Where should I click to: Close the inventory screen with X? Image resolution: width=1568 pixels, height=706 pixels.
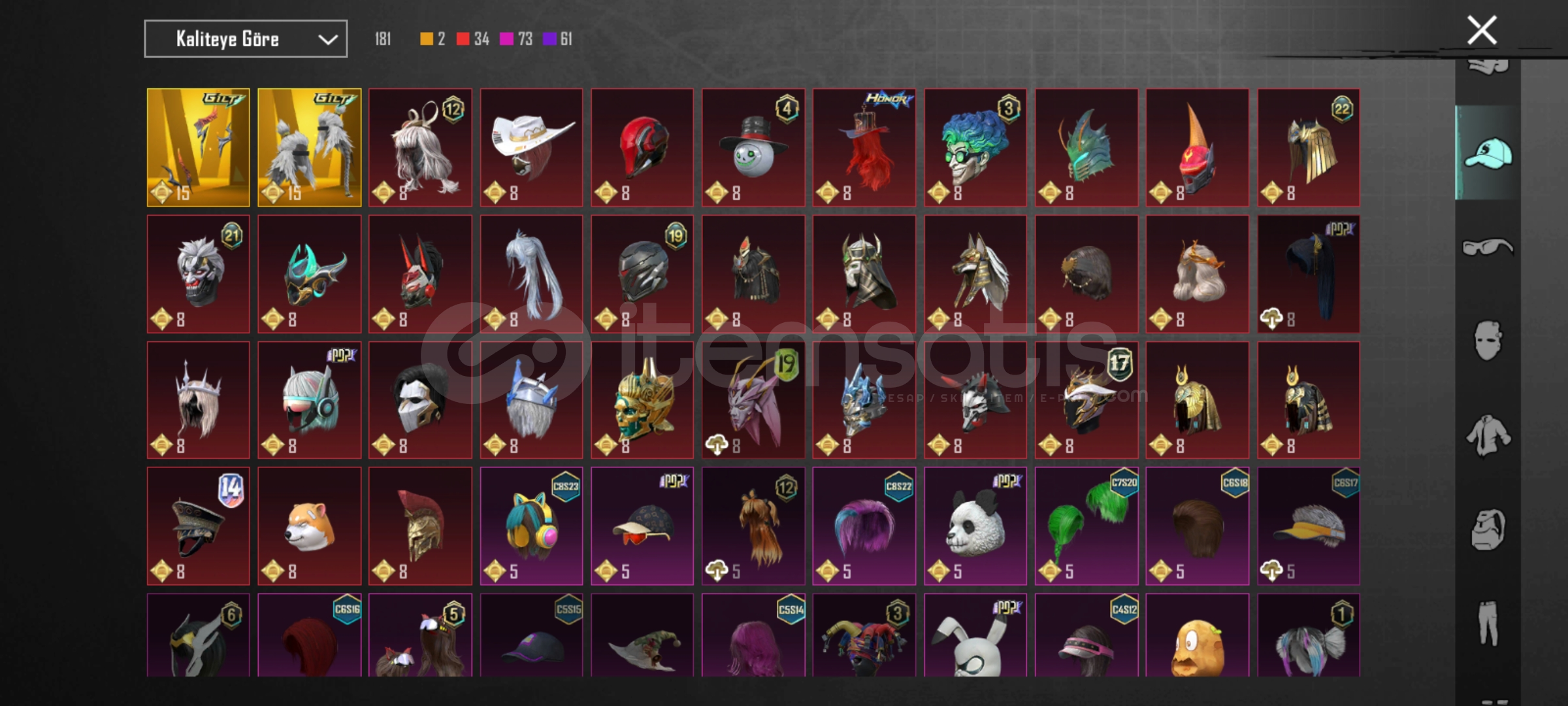[1482, 30]
